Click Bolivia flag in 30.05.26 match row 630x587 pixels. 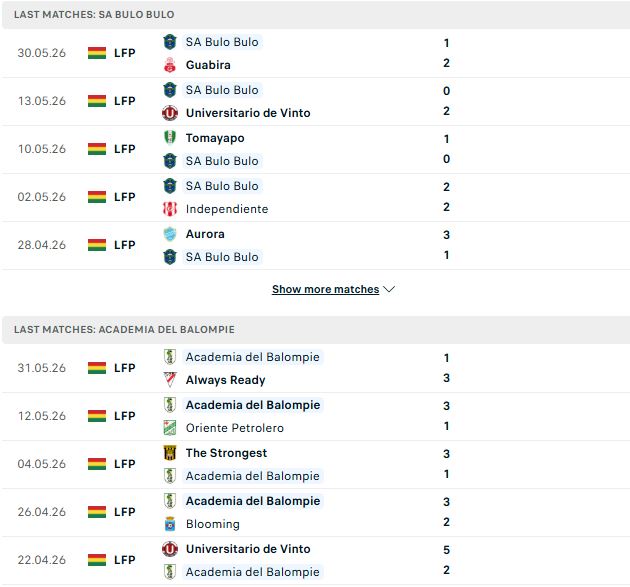pyautogui.click(x=97, y=53)
